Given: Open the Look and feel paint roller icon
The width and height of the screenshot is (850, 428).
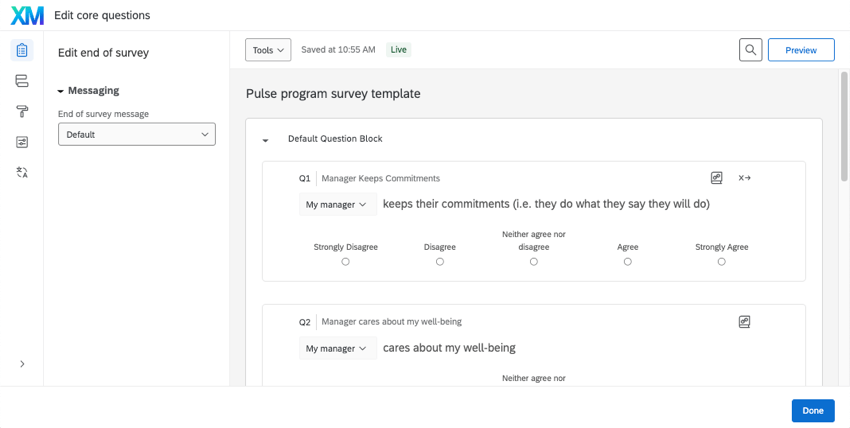Looking at the screenshot, I should [x=22, y=112].
